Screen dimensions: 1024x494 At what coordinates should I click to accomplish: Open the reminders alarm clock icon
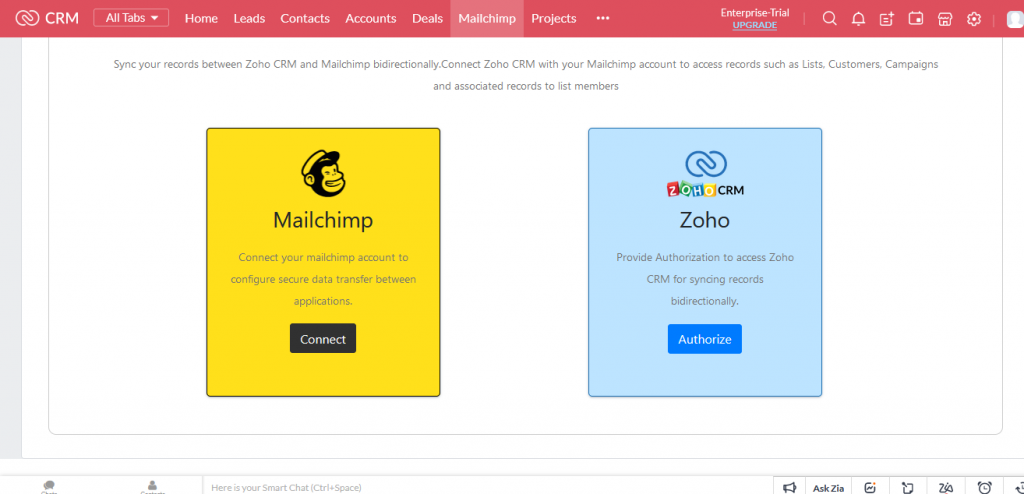coord(984,487)
